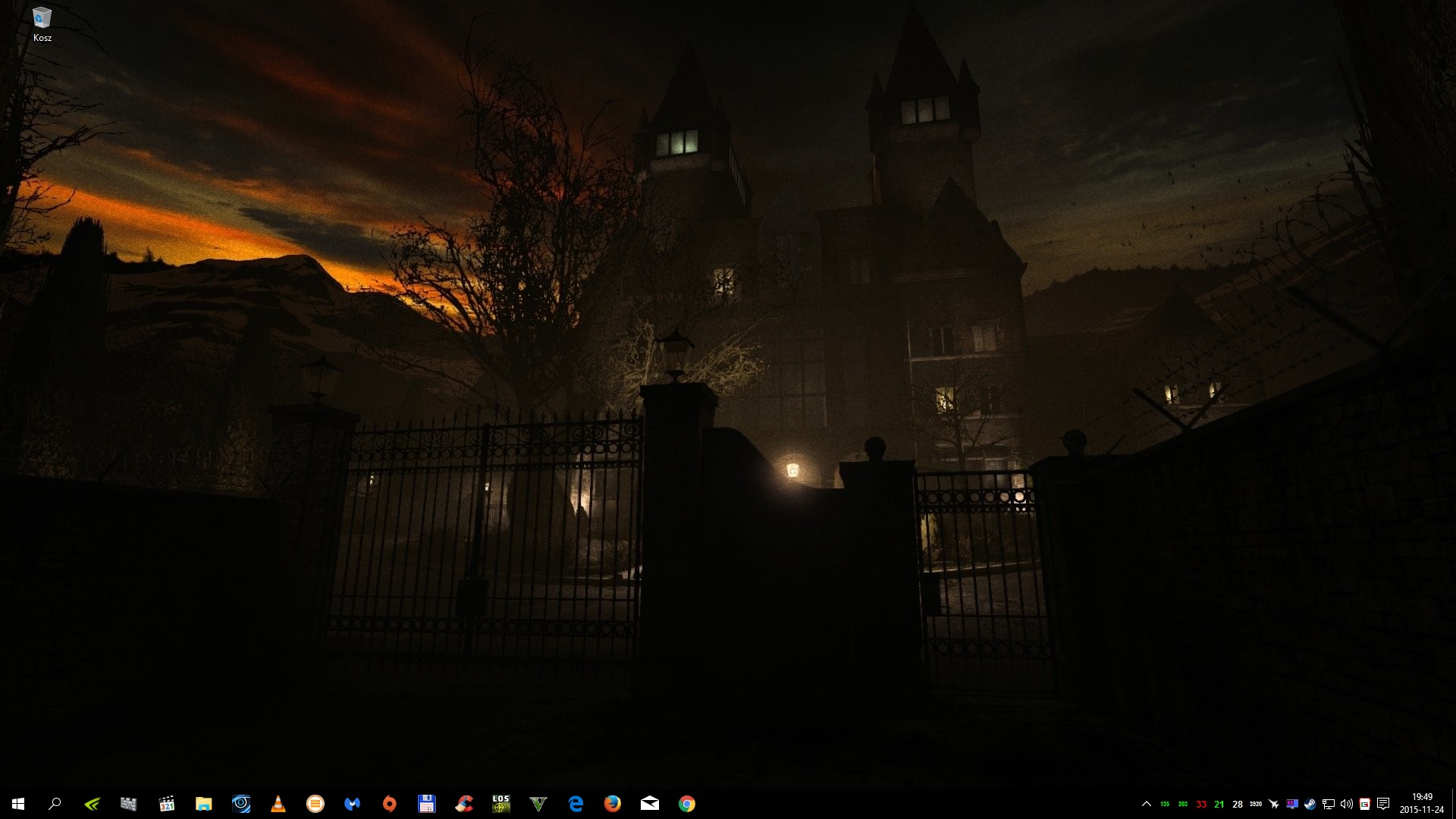
Task: Open the blue floppy disk app
Action: coord(427,804)
